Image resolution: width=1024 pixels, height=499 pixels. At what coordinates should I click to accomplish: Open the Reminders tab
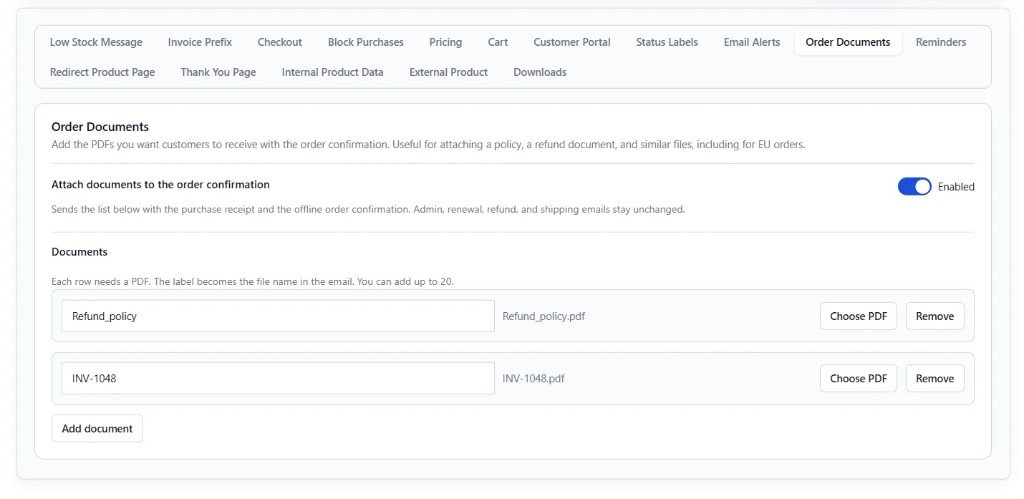coord(941,42)
